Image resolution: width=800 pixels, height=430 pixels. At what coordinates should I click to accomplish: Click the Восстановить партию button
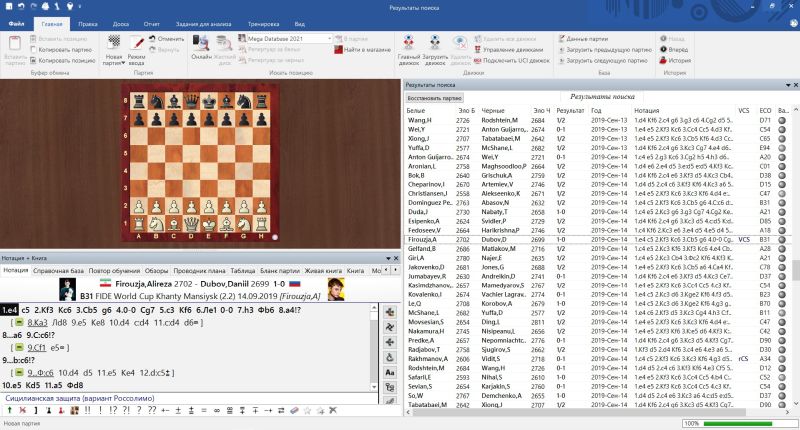pyautogui.click(x=434, y=98)
